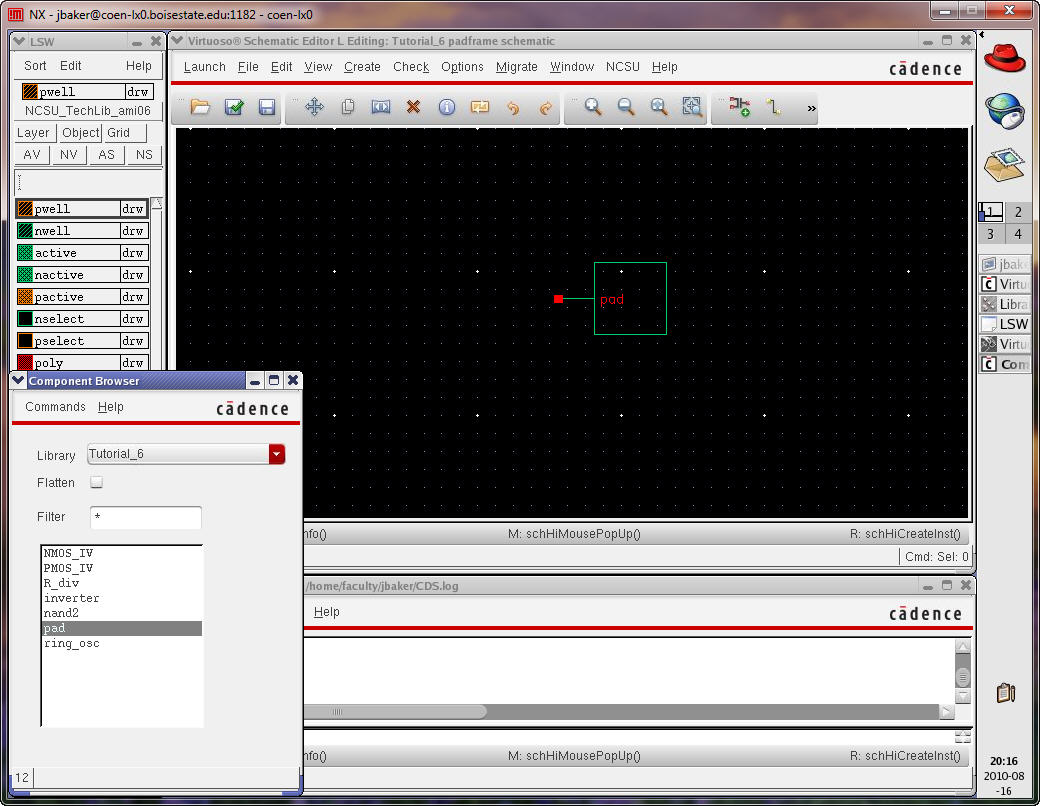Click the Open folder icon in toolbar
Image resolution: width=1040 pixels, height=806 pixels.
pyautogui.click(x=200, y=107)
